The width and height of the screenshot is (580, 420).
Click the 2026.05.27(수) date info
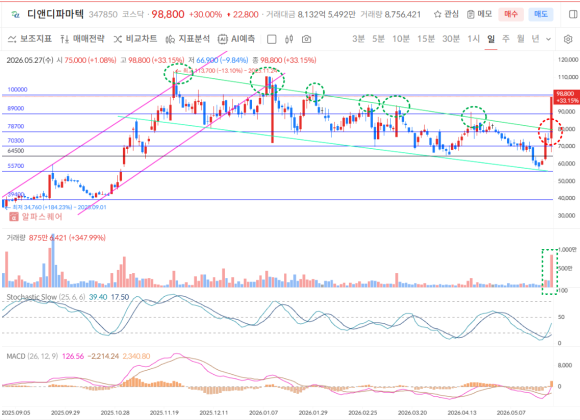[30, 60]
